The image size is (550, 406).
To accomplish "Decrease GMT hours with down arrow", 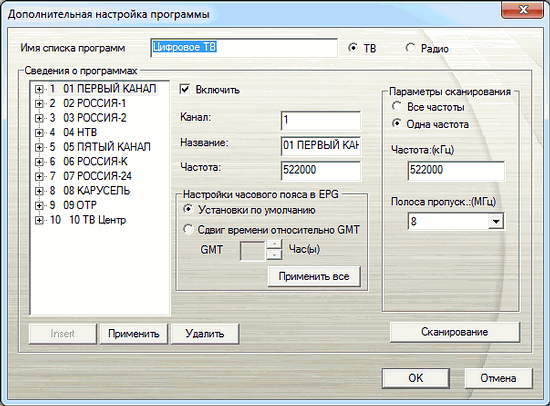I will [274, 255].
